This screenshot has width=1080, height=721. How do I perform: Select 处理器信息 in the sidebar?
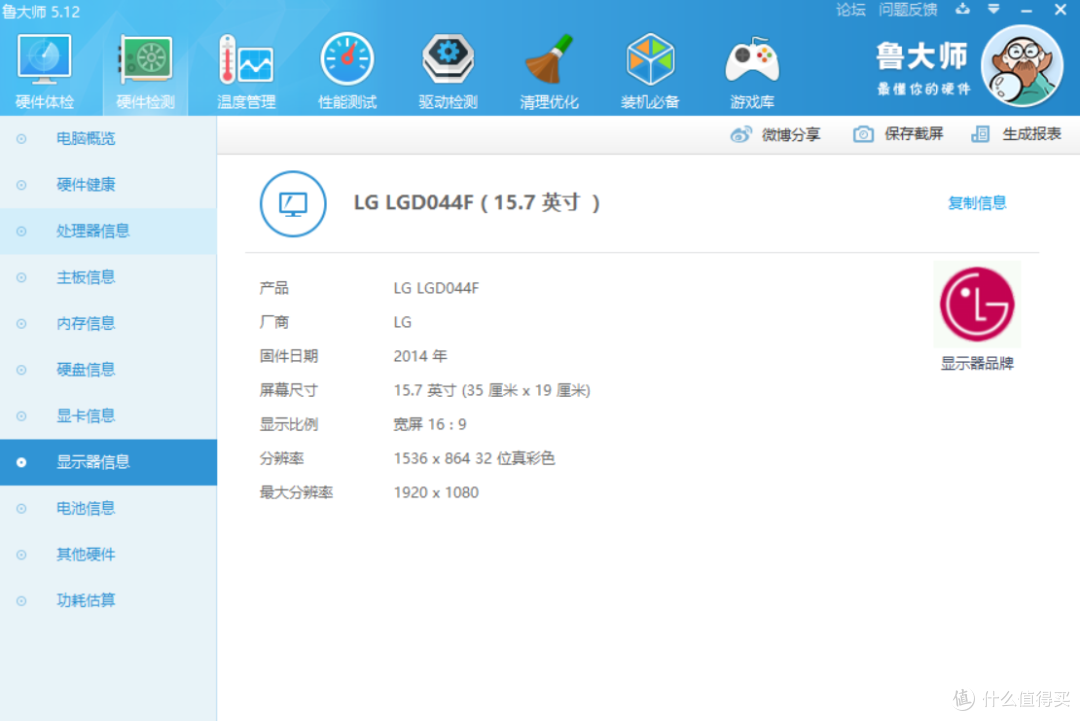coord(108,231)
